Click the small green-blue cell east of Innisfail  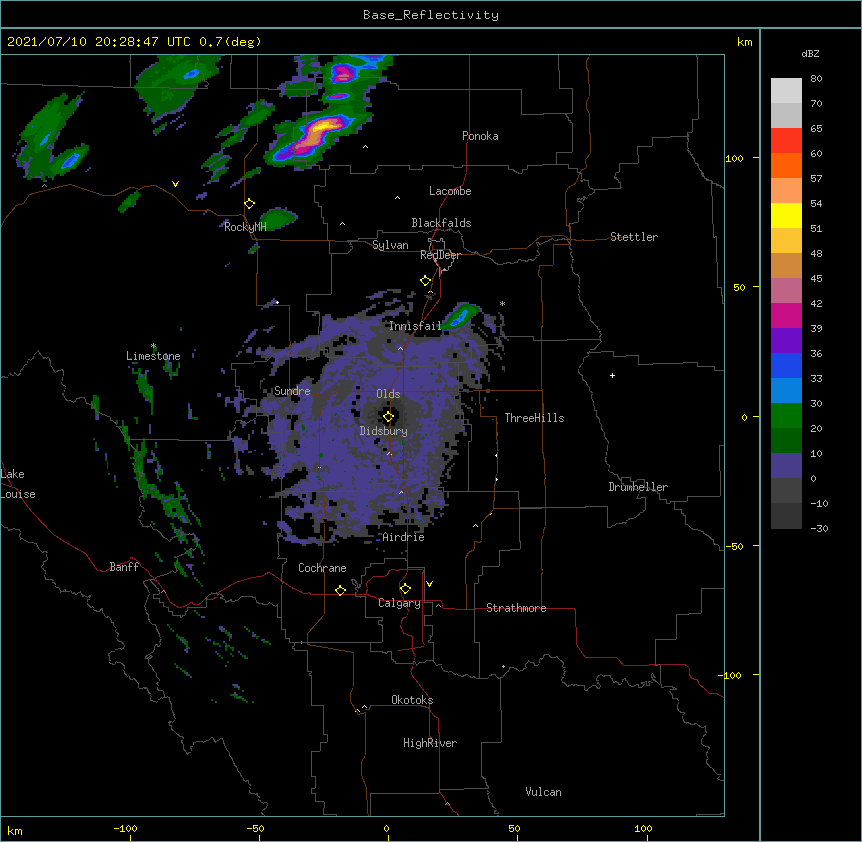(461, 315)
